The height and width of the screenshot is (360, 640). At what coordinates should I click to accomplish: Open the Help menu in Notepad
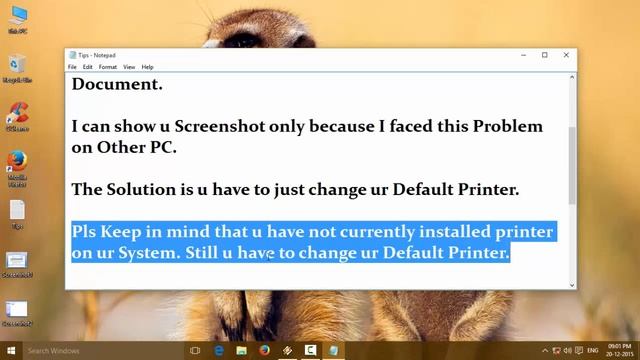point(147,67)
